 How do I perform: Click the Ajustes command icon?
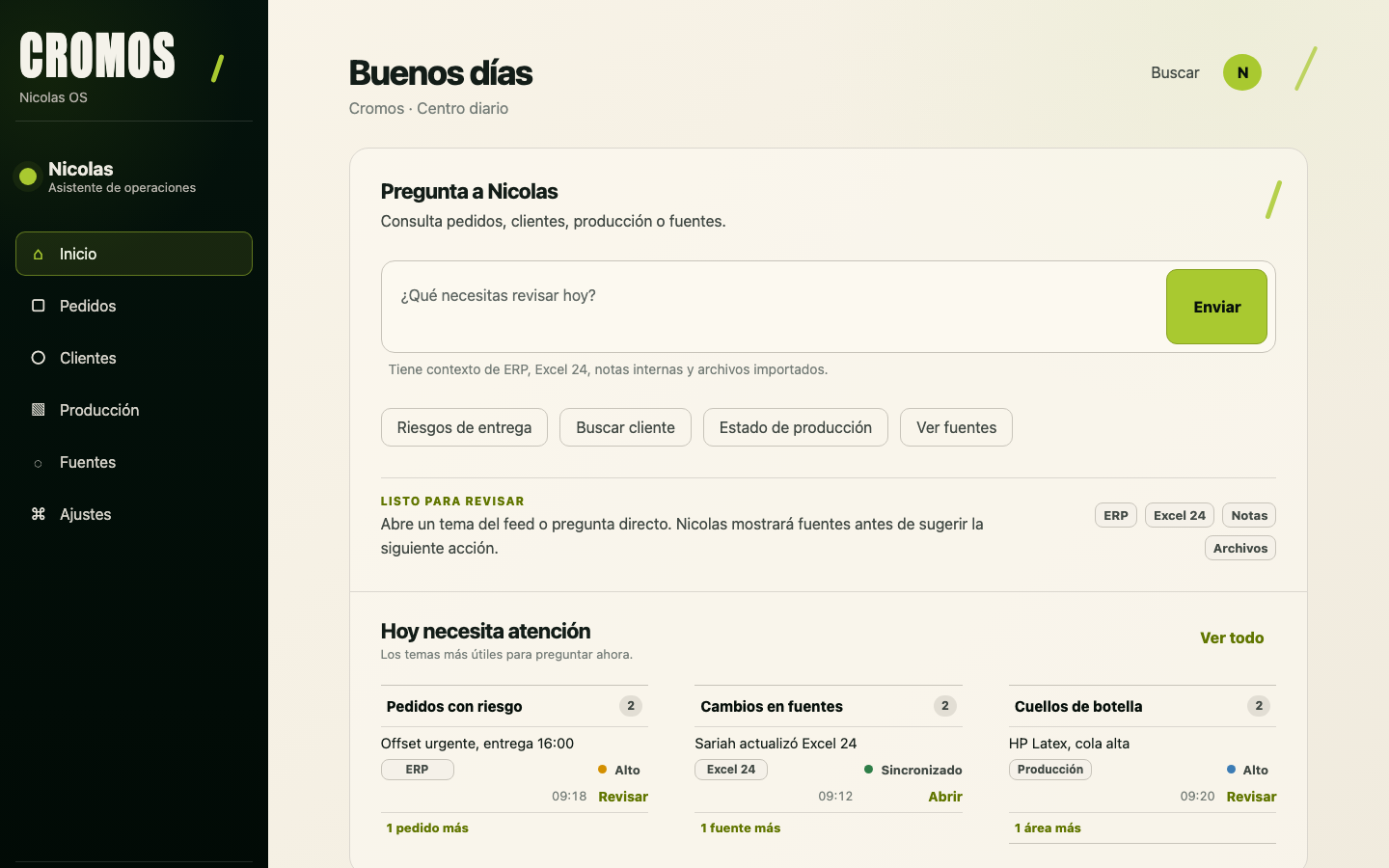click(x=39, y=514)
